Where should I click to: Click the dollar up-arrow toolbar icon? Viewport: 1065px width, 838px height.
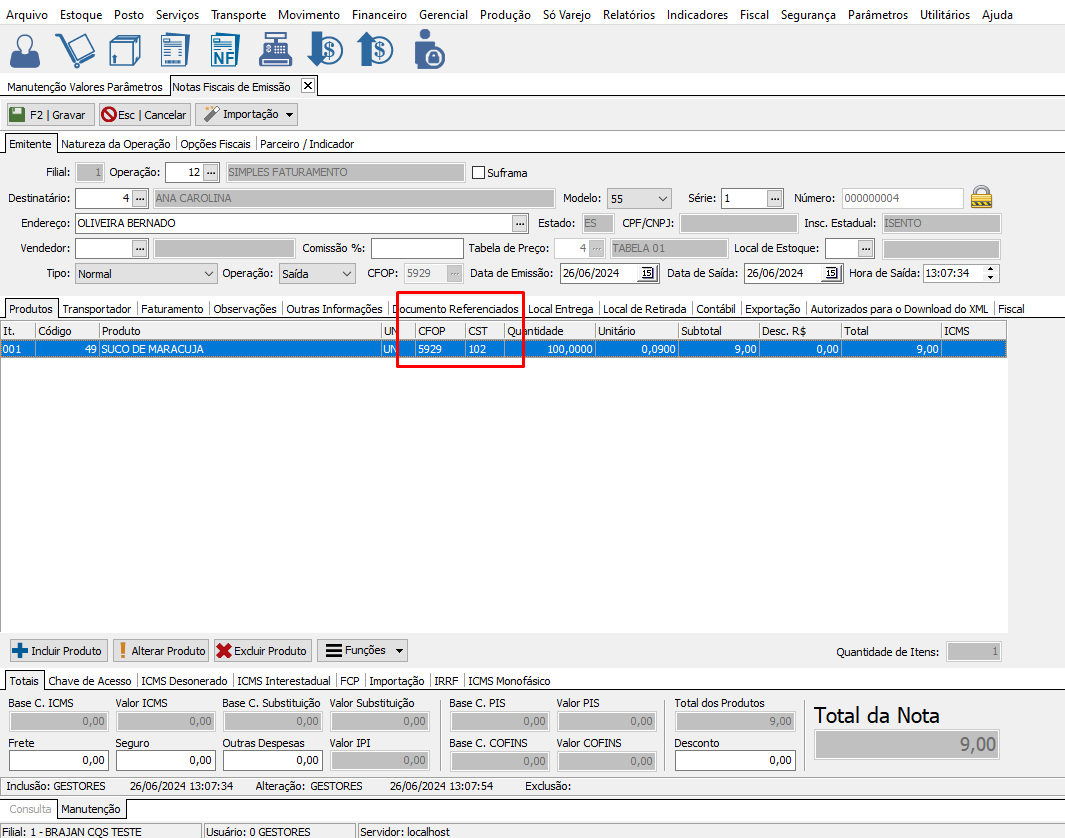click(376, 50)
